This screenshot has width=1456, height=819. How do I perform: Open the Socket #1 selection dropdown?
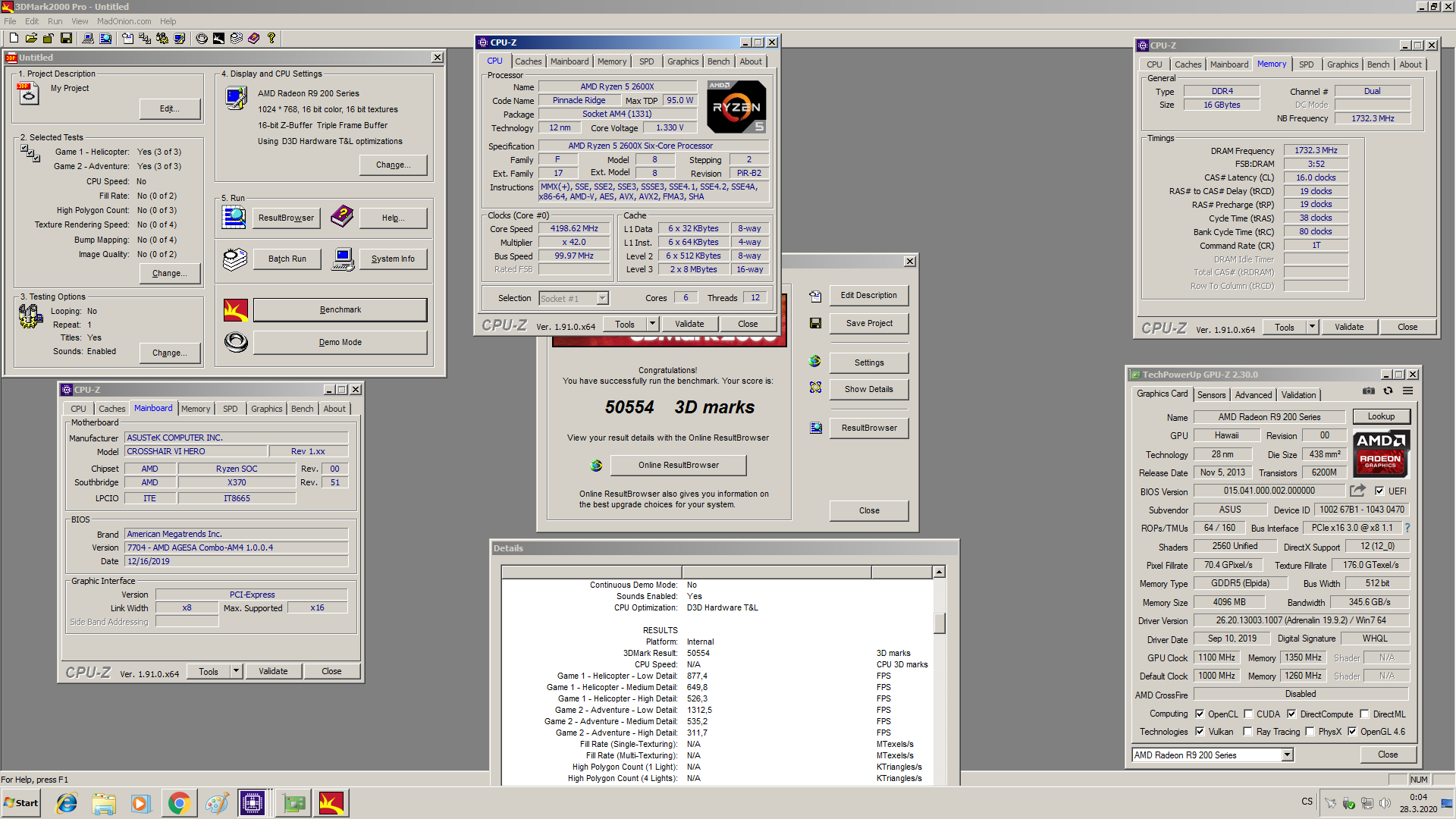click(x=602, y=298)
